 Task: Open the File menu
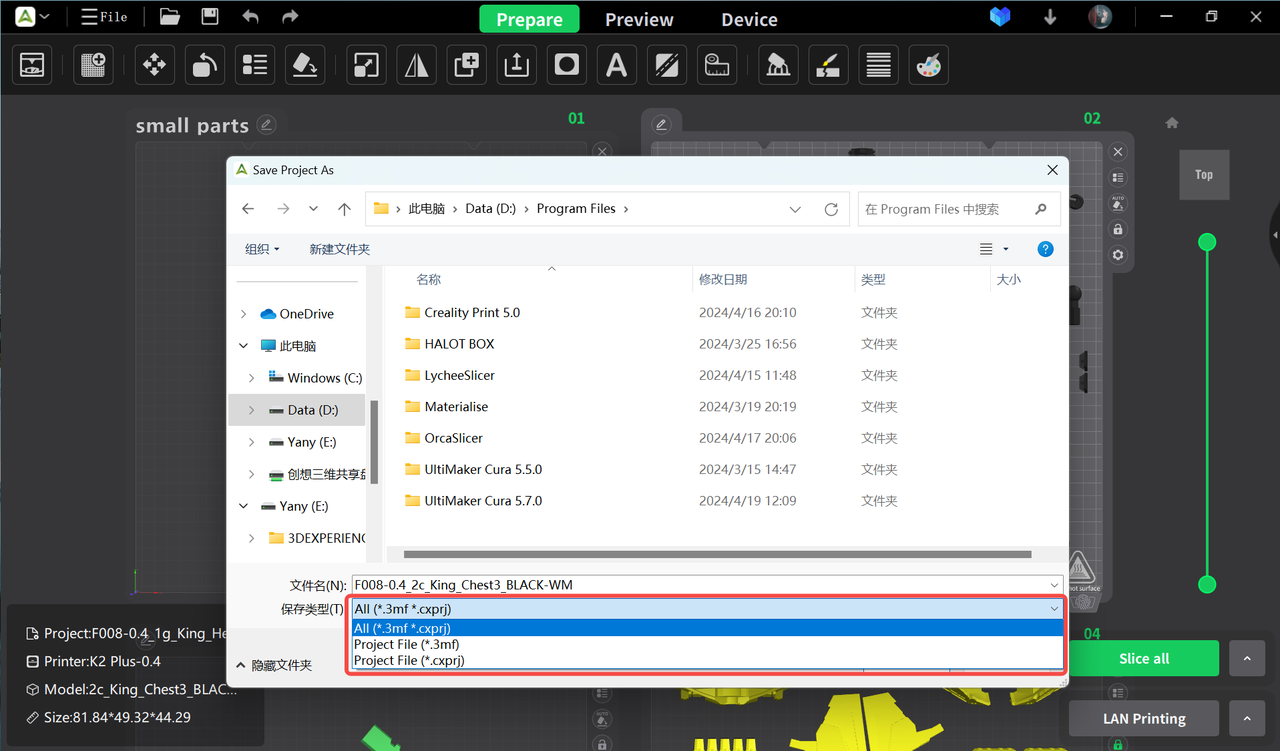click(x=104, y=17)
